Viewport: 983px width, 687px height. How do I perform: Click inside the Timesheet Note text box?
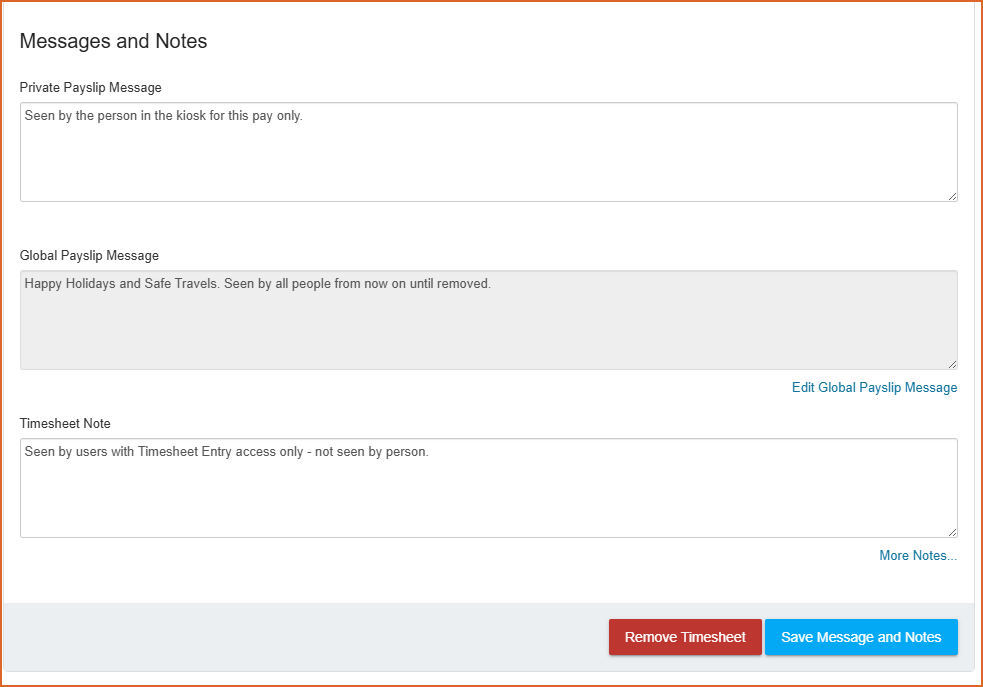(488, 497)
